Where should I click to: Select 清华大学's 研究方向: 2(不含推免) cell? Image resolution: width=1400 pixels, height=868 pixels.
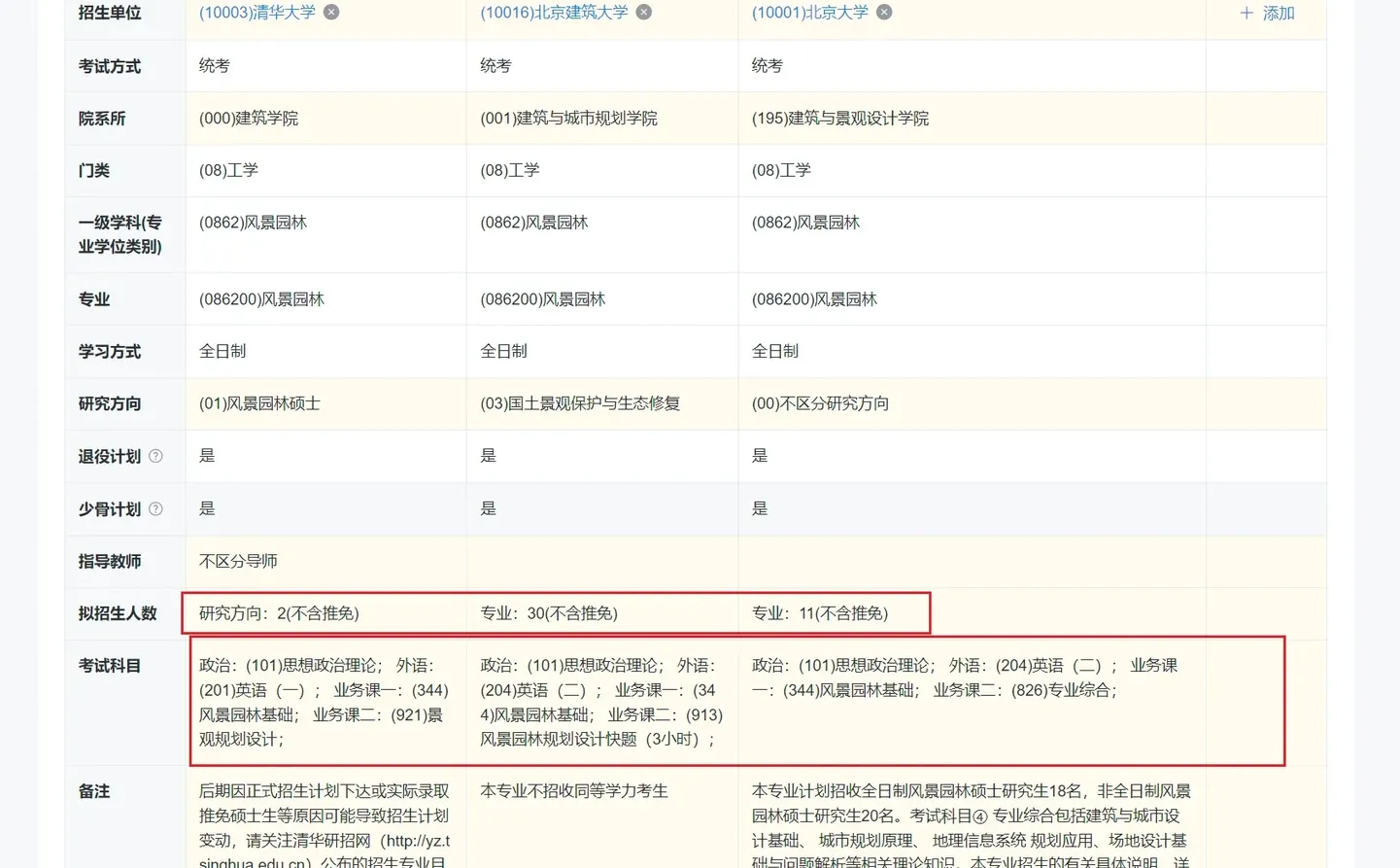tap(276, 612)
